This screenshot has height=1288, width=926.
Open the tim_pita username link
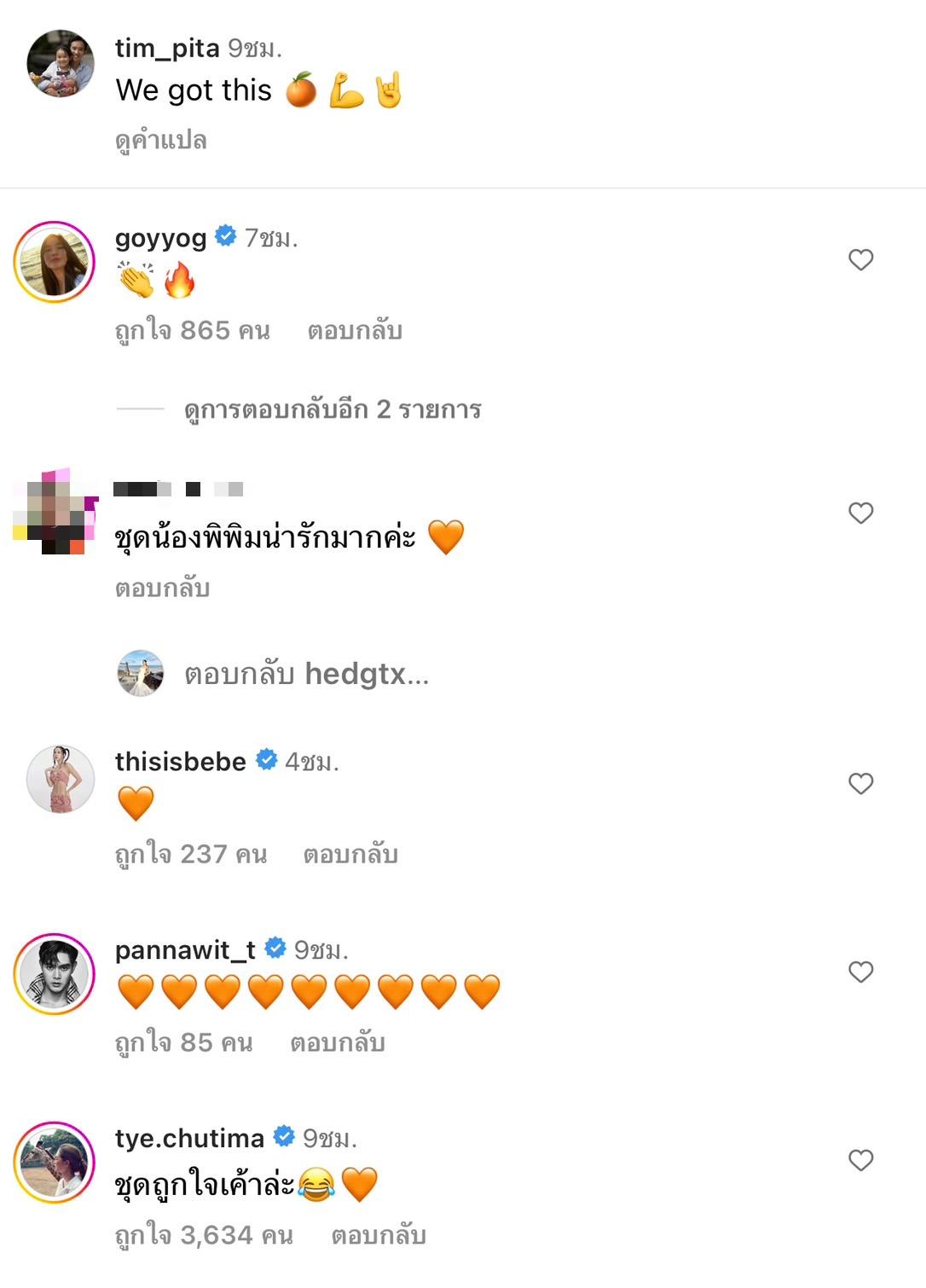[167, 48]
